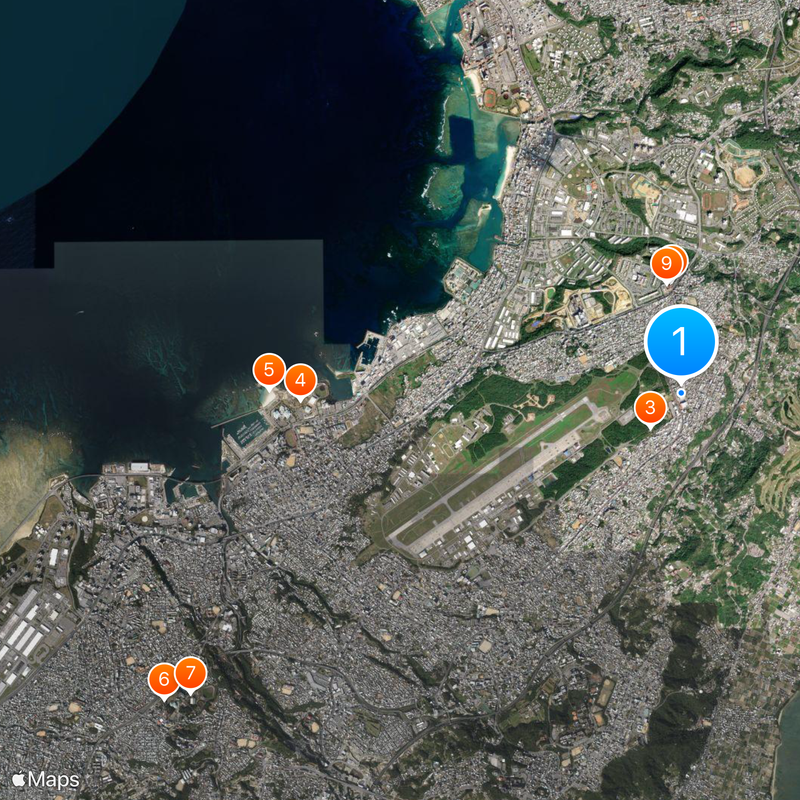
Task: Click the Maps wordmark text
Action: click(54, 778)
